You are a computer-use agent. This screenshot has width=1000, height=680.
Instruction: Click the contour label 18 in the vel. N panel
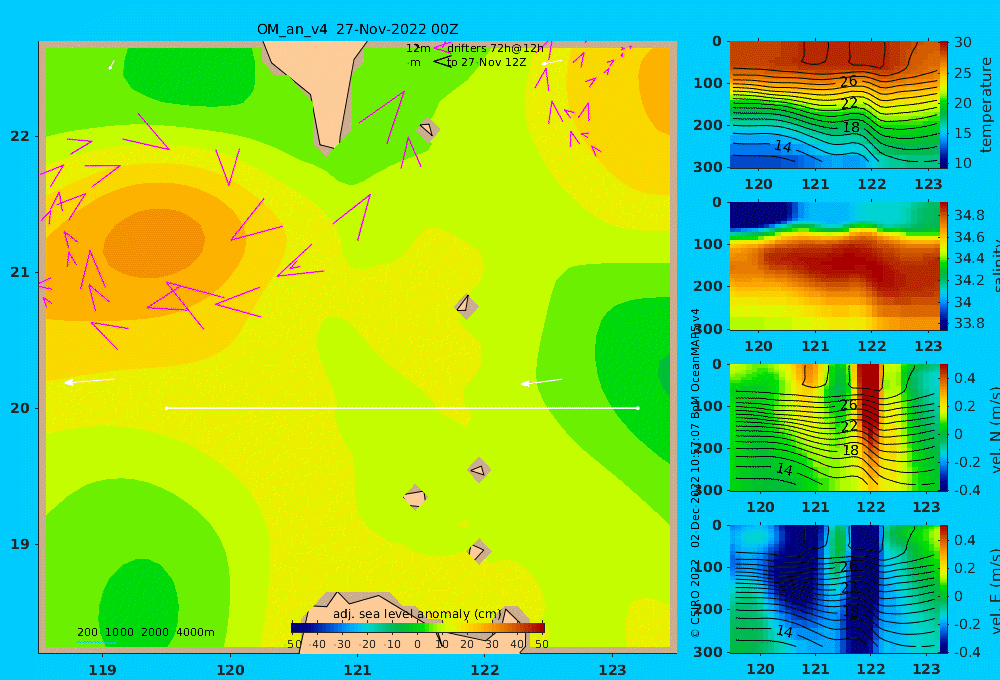click(x=850, y=450)
